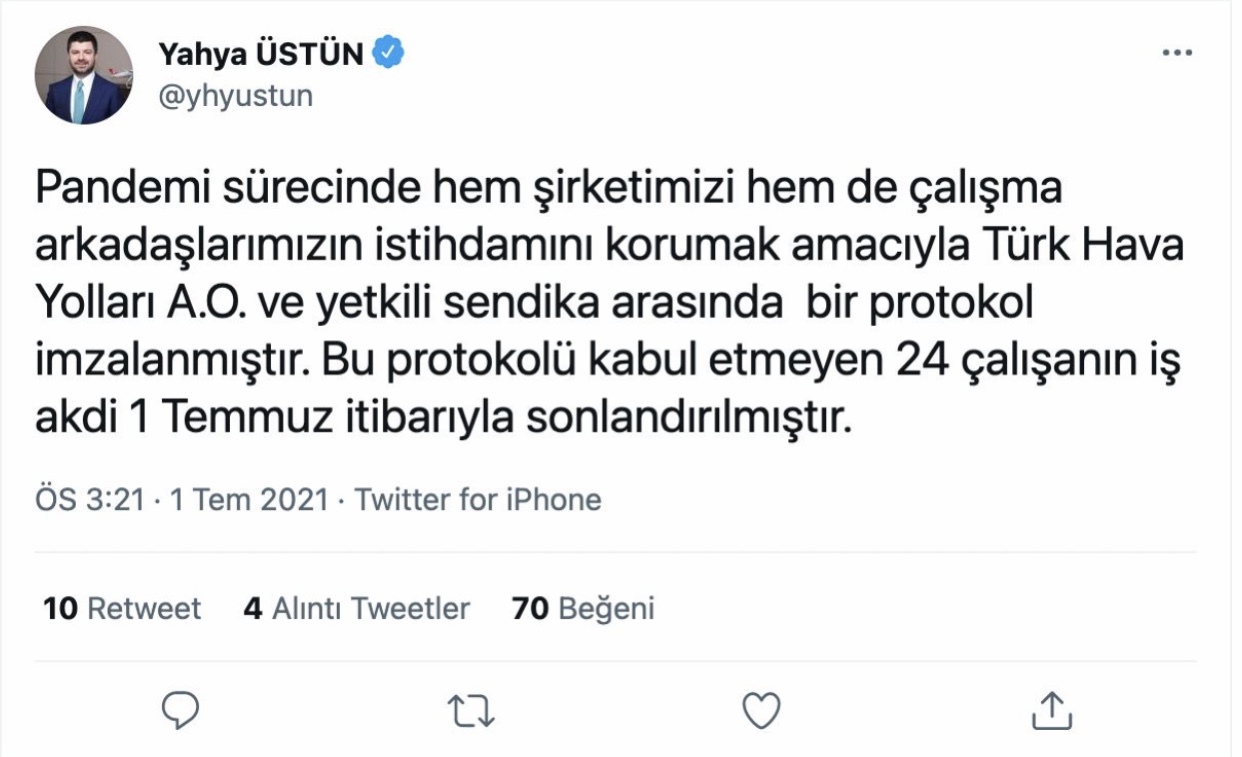
Task: Click the display name Yahya ÜSTÜN
Action: point(260,55)
